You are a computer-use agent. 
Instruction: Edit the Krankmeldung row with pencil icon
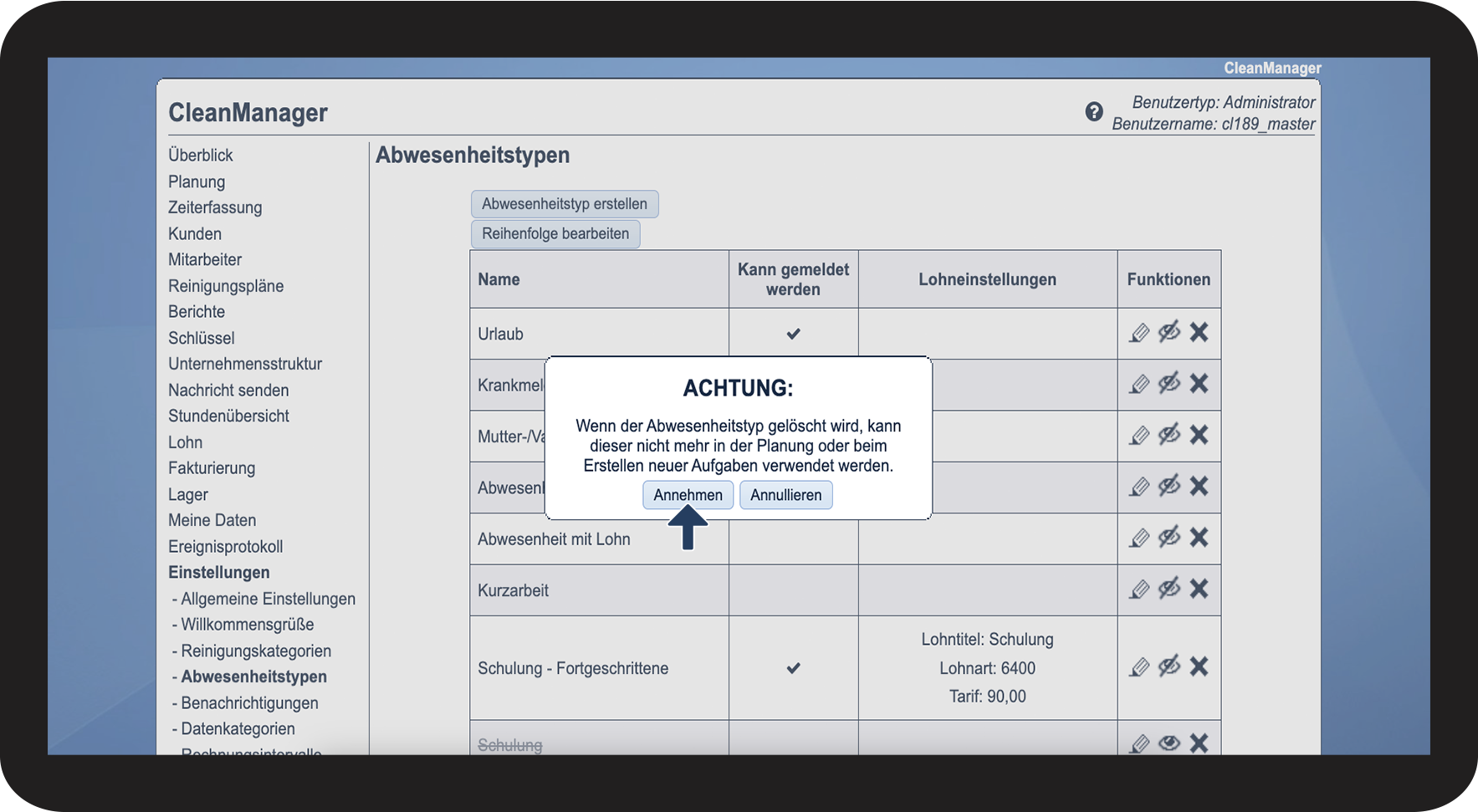tap(1139, 384)
